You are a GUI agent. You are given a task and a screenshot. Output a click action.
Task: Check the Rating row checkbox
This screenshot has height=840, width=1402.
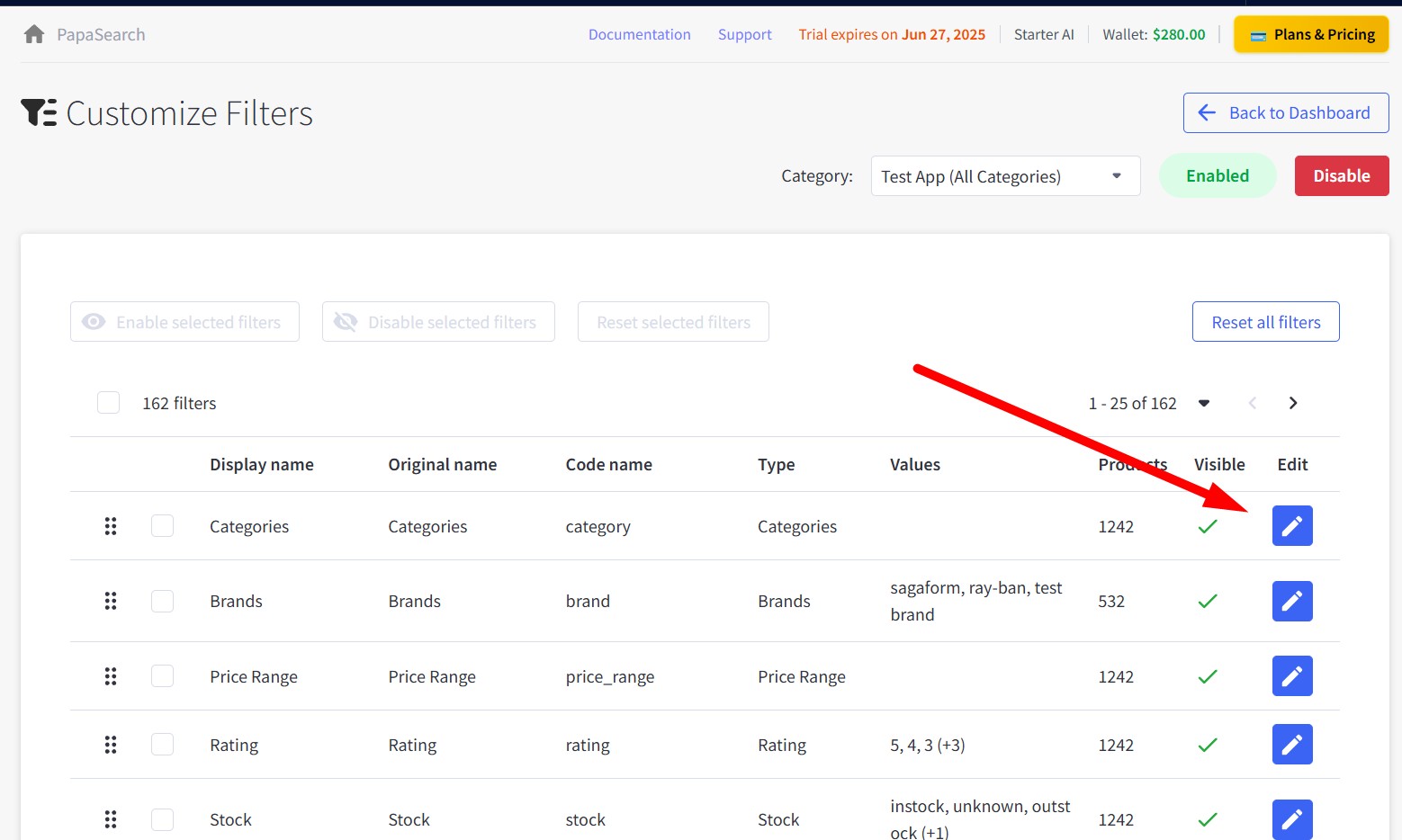point(163,745)
